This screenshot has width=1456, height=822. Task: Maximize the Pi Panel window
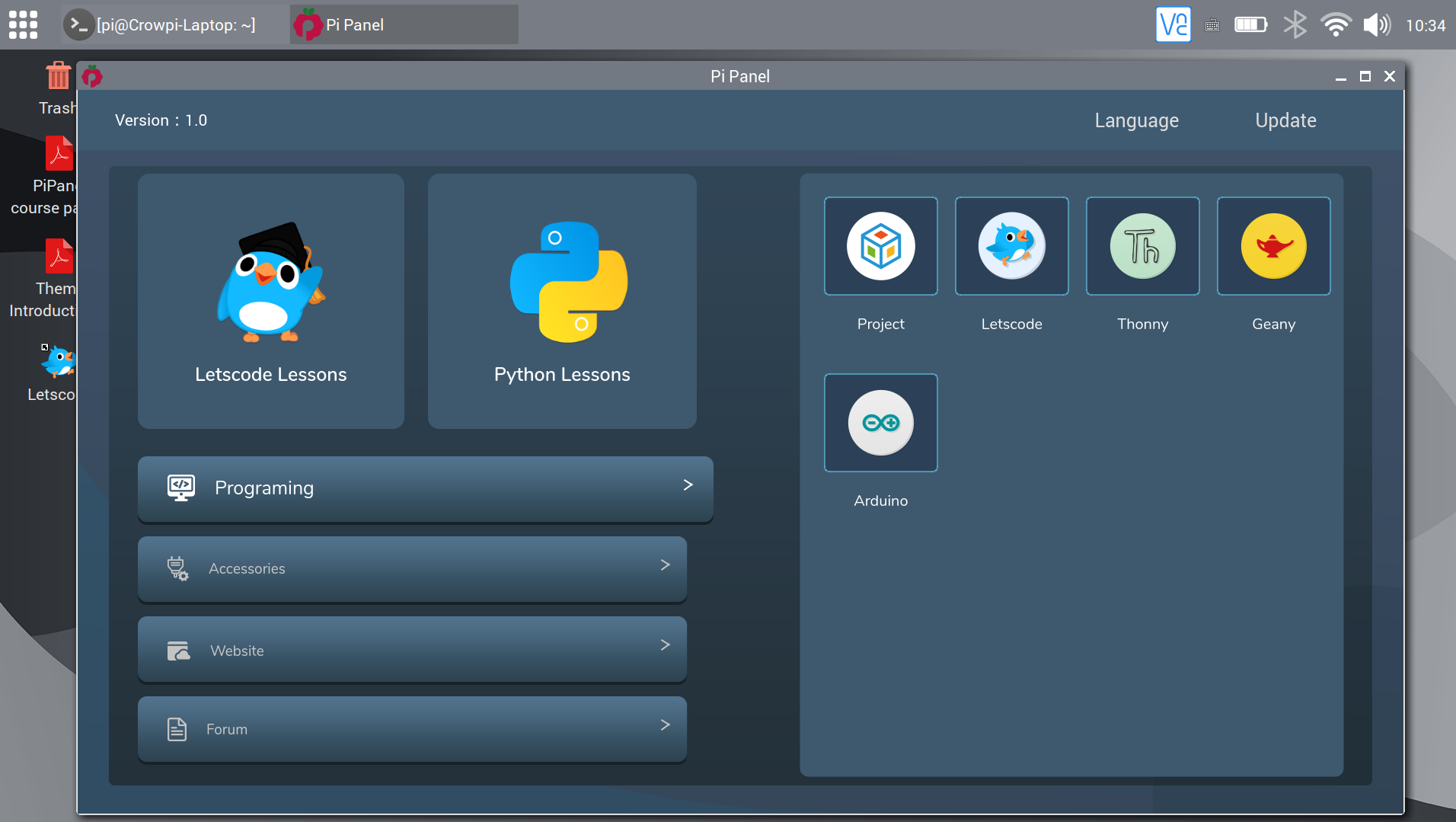pyautogui.click(x=1365, y=76)
